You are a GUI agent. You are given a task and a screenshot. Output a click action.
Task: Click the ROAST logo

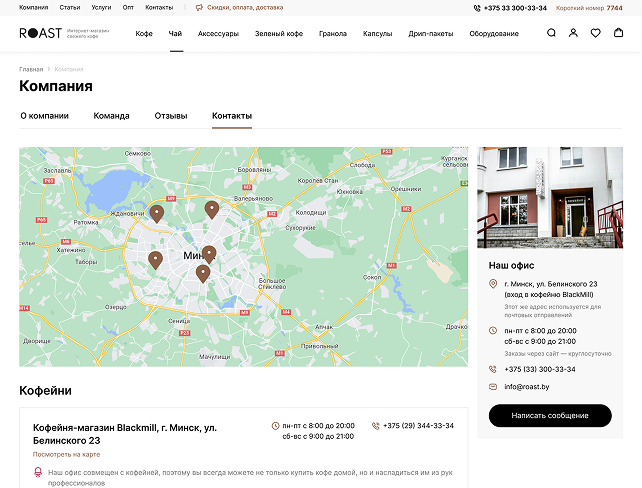[38, 33]
